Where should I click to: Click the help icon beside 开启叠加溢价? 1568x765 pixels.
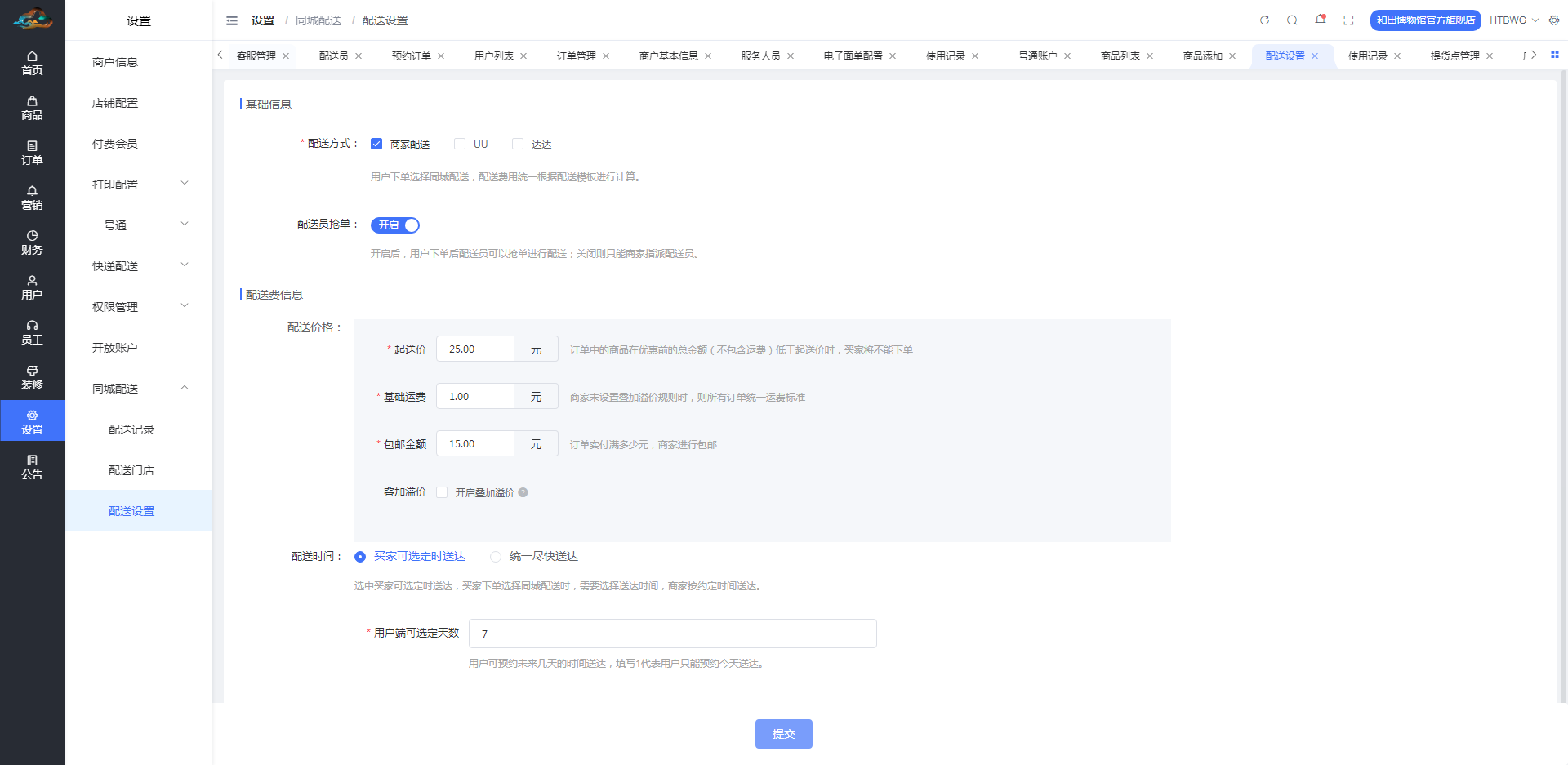(523, 492)
